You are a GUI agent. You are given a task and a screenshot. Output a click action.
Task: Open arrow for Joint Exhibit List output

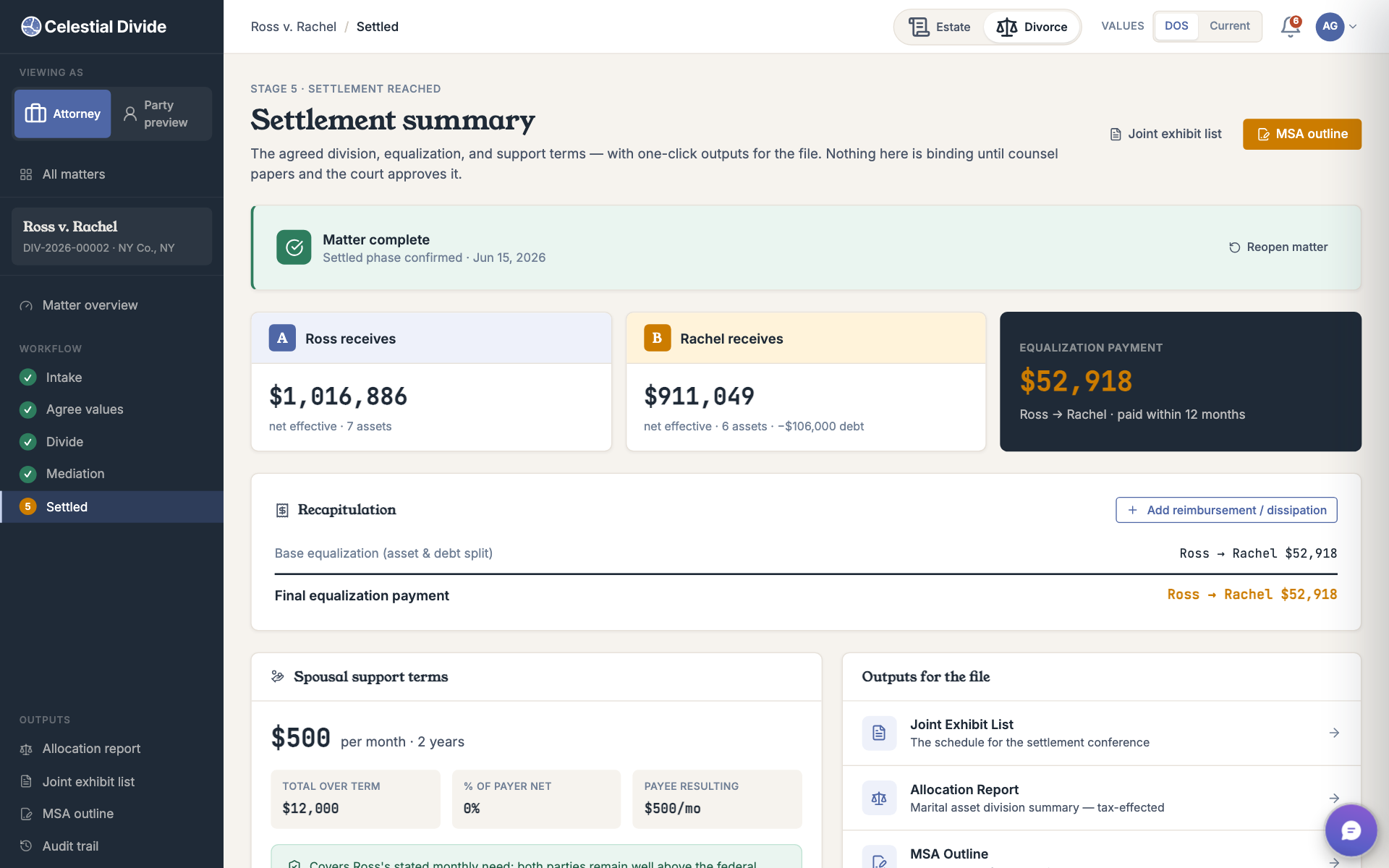(1334, 733)
